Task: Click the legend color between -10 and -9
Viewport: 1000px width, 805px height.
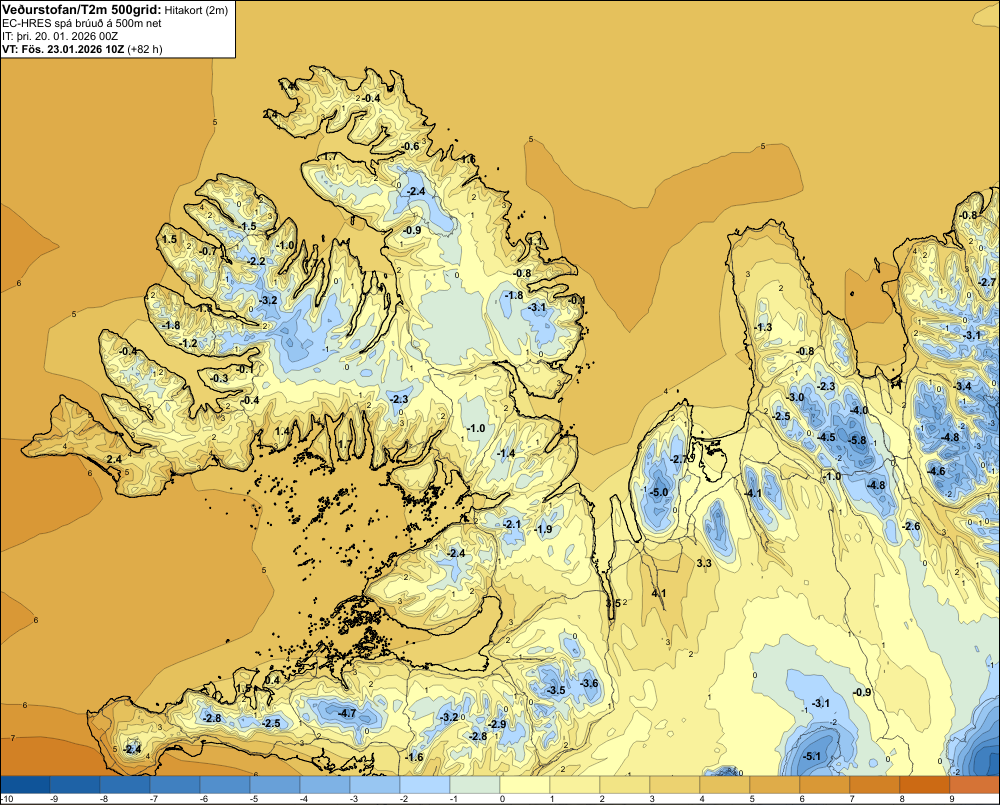Action: pyautogui.click(x=25, y=785)
